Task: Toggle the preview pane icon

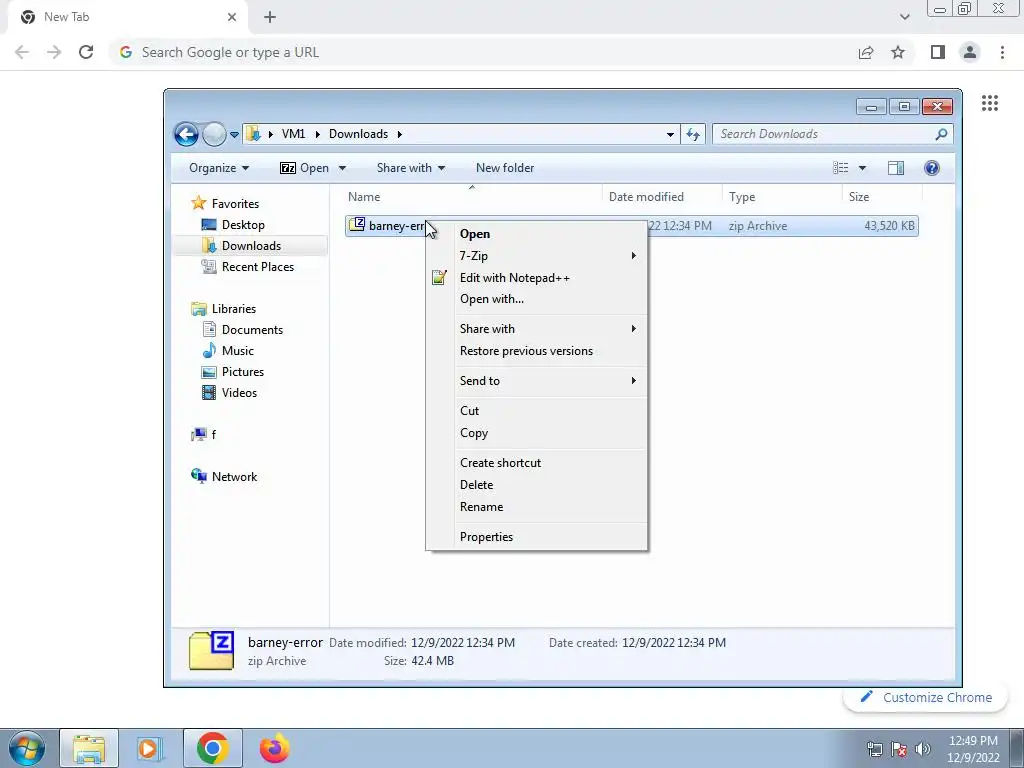Action: [x=896, y=168]
